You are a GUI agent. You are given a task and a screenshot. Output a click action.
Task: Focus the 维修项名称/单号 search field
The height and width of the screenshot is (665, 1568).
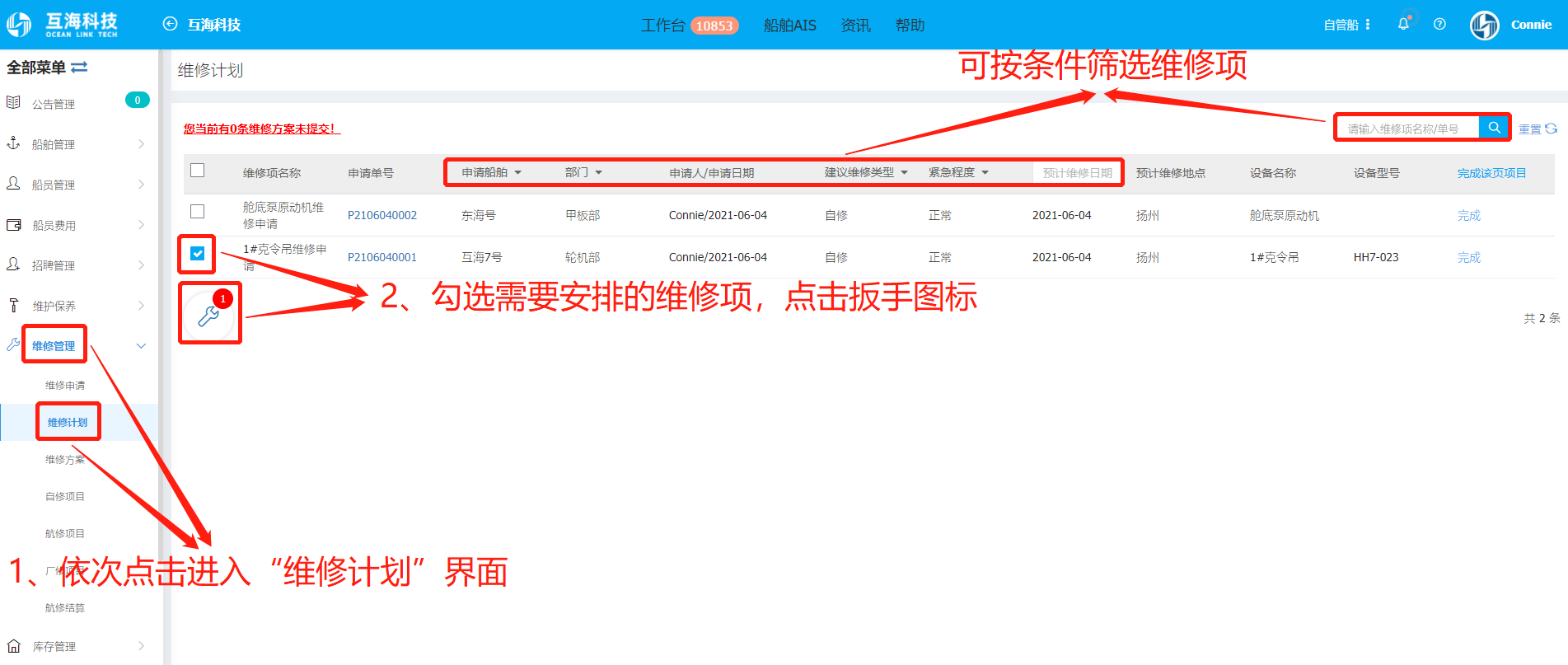pos(1408,129)
